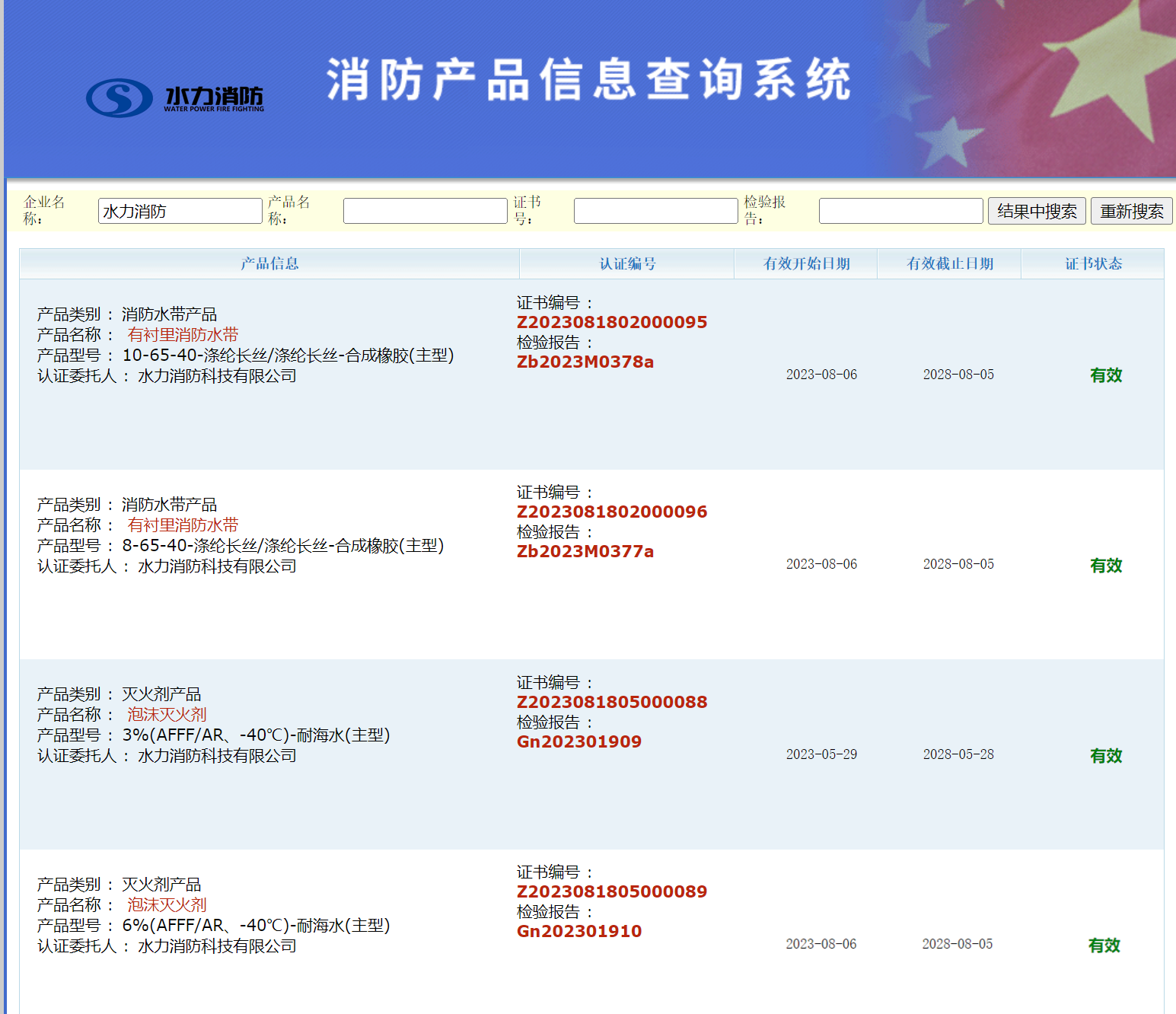
Task: Click 消防水带产品 category in the 8-65-40 row
Action: point(169,505)
